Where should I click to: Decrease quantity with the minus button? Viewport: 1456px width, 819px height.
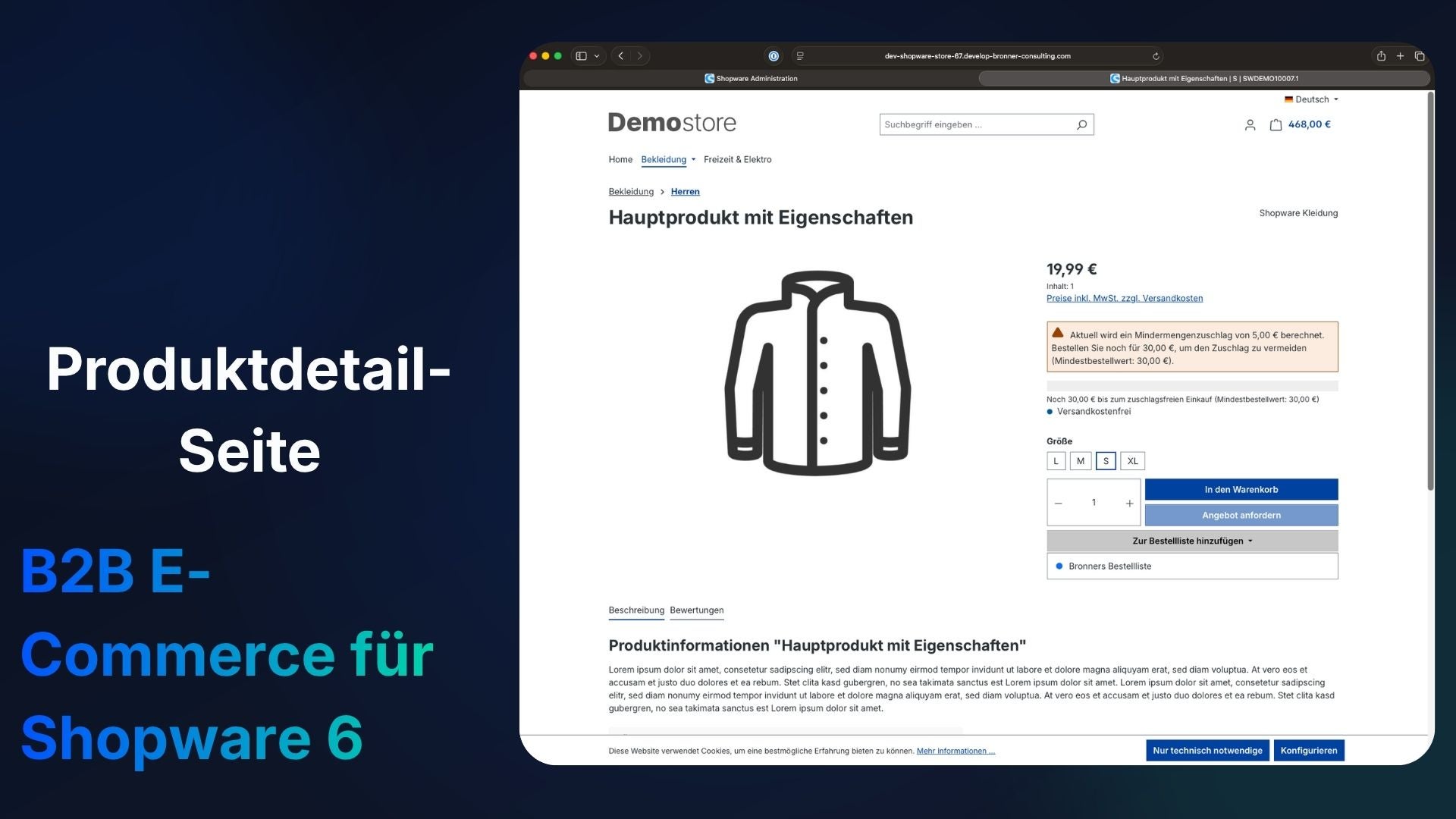[x=1059, y=504]
